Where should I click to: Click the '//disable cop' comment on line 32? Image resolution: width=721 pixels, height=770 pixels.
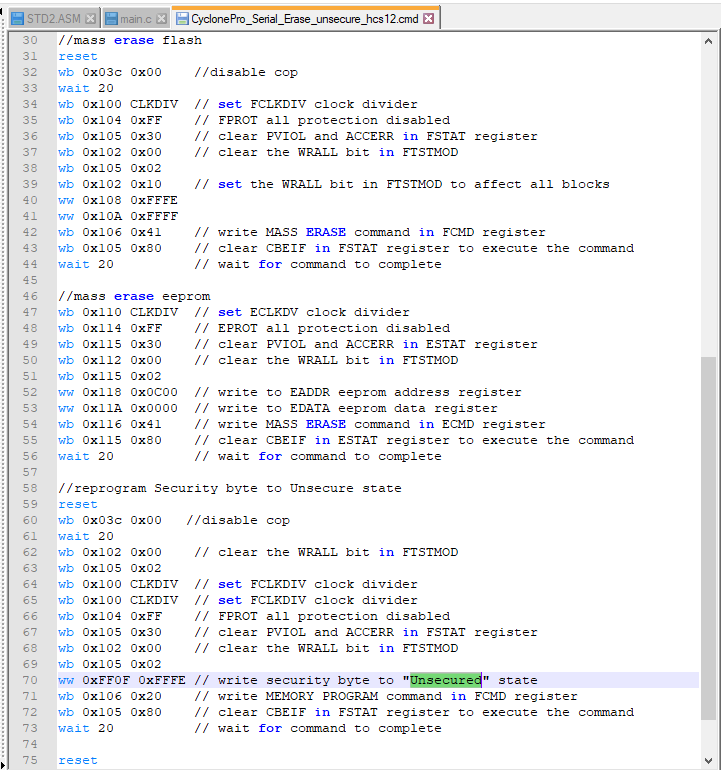tap(246, 72)
